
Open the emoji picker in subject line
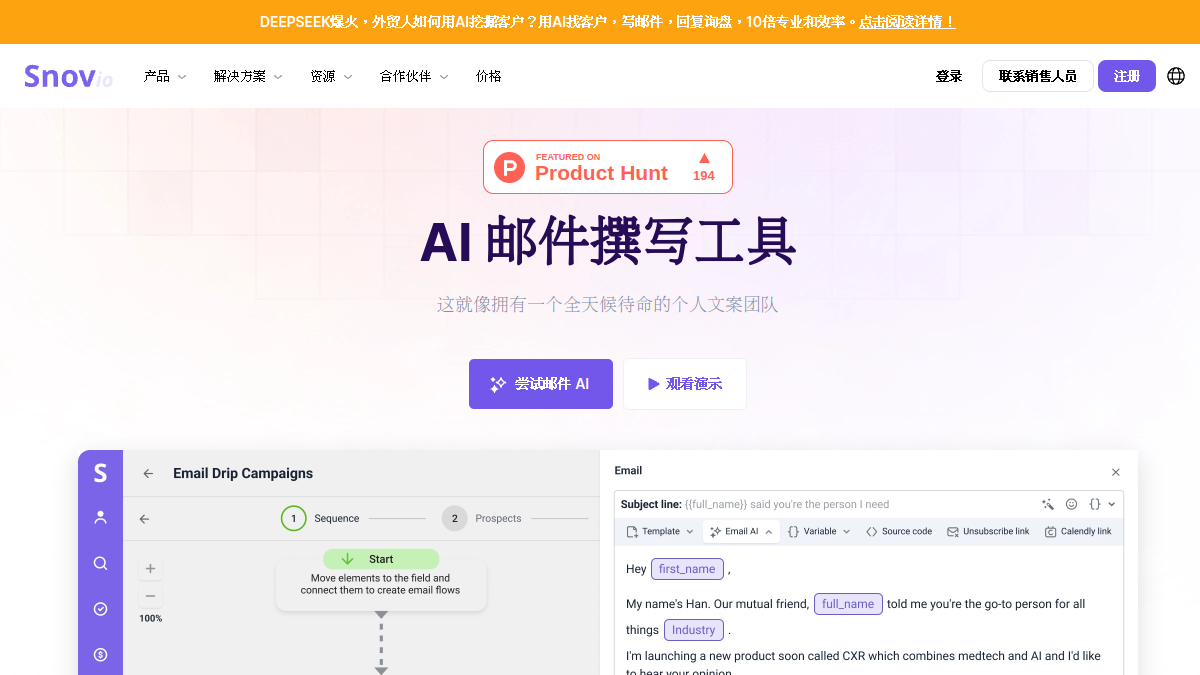pyautogui.click(x=1071, y=505)
